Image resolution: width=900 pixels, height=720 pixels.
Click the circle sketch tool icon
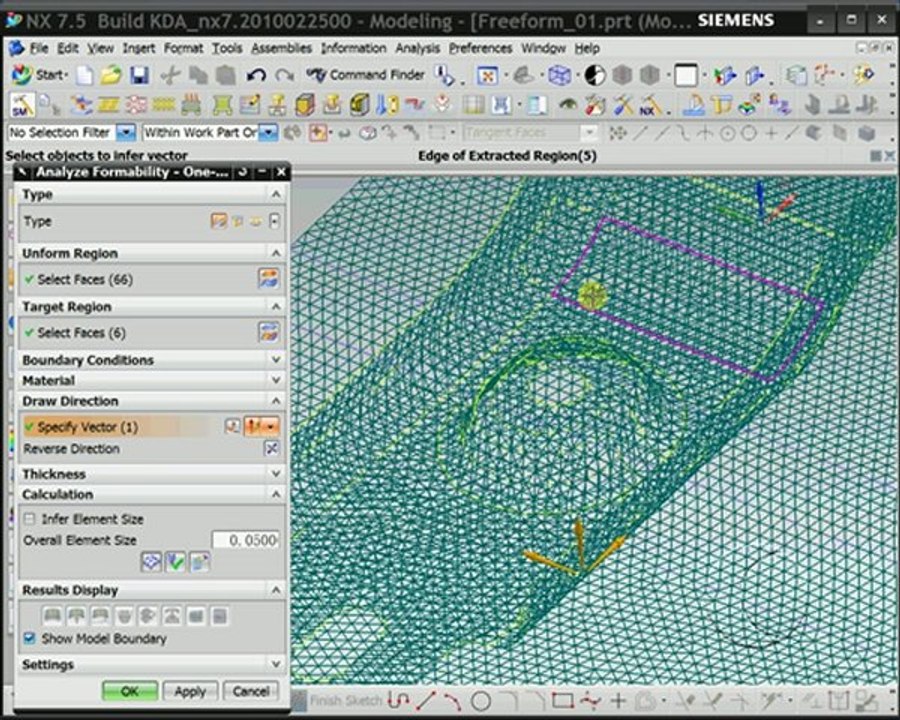481,700
